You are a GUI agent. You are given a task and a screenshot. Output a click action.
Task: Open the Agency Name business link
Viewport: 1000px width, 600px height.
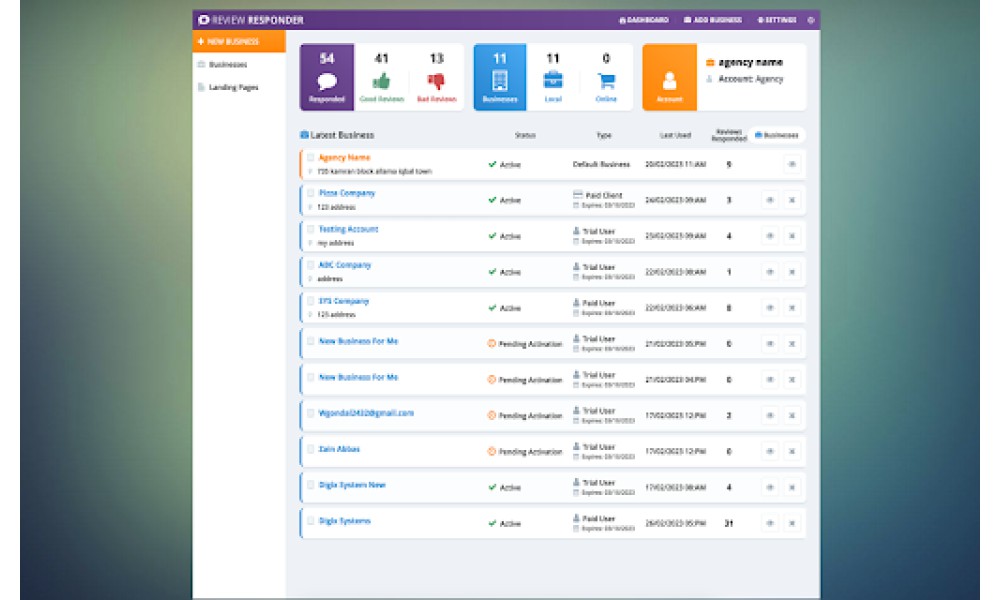(x=344, y=157)
